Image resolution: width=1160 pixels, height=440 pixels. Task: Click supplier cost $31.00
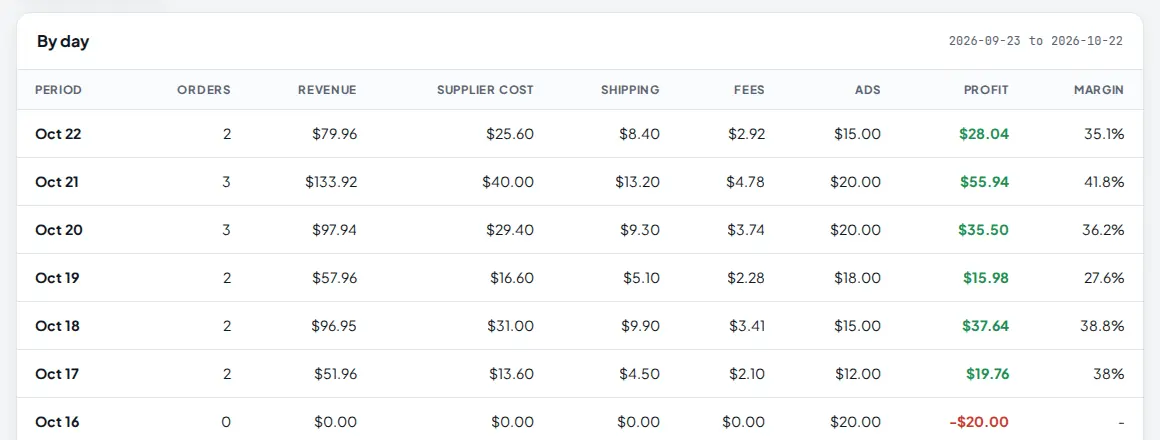(510, 326)
